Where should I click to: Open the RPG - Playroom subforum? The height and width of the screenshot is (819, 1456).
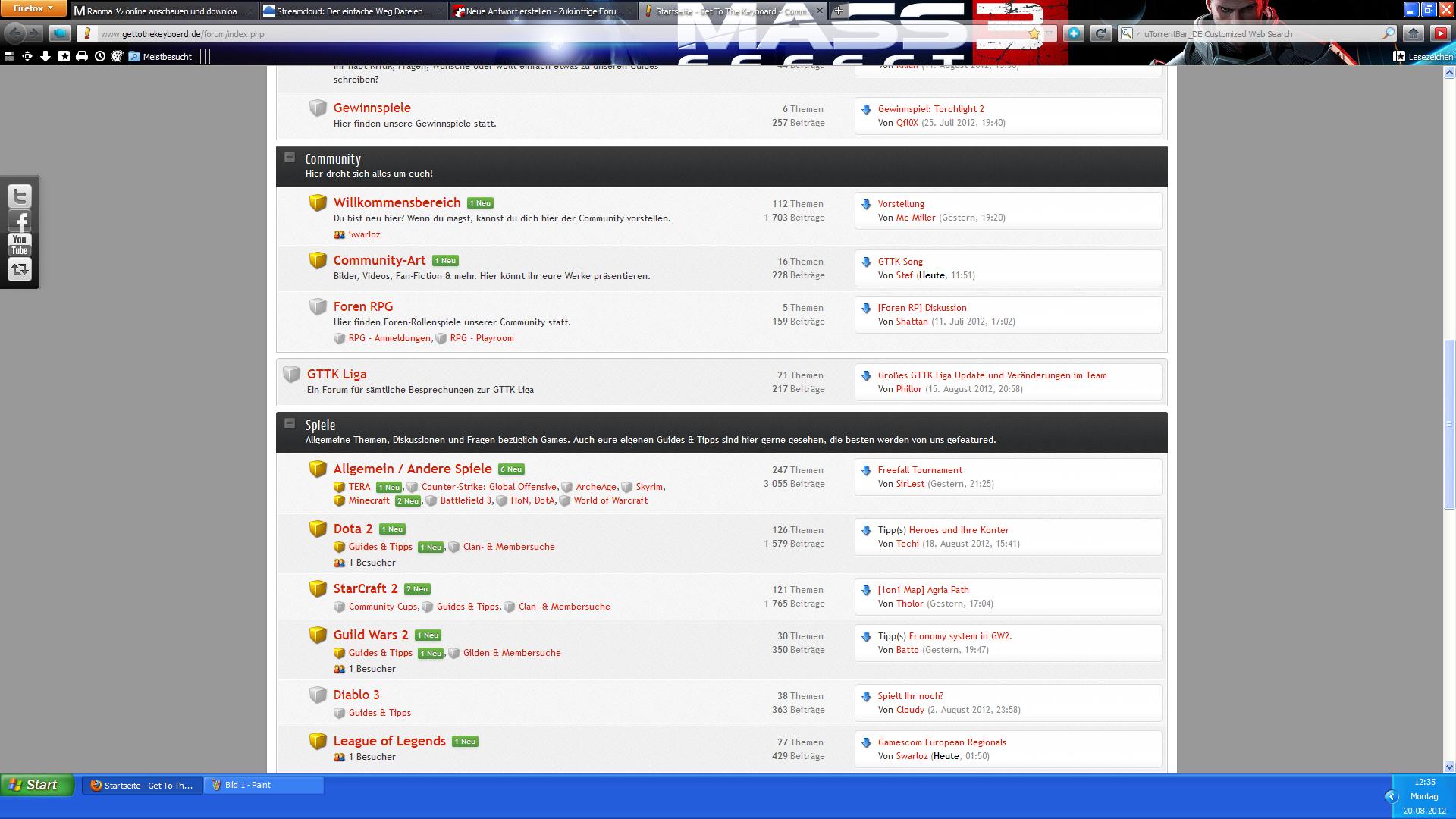click(482, 338)
